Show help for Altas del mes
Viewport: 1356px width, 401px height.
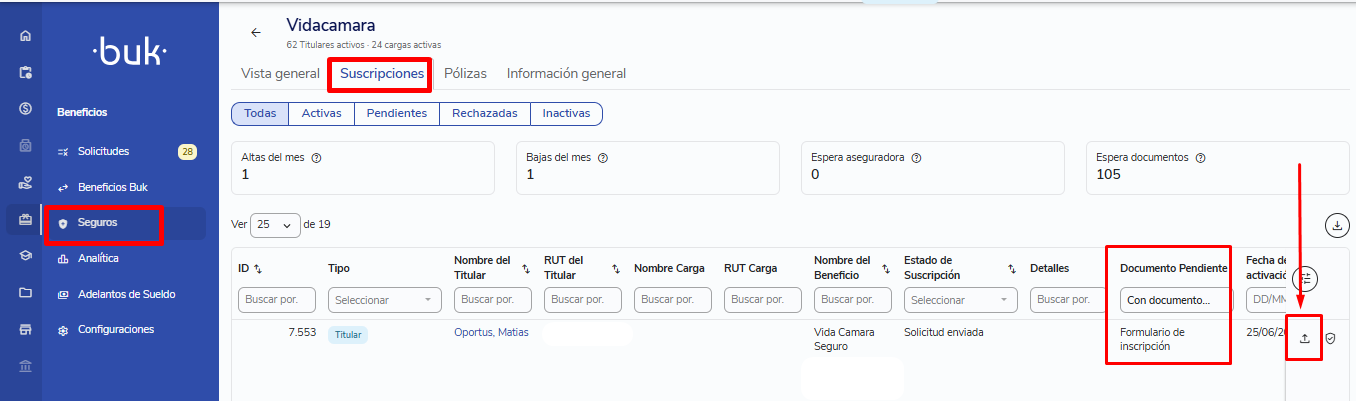click(x=316, y=158)
